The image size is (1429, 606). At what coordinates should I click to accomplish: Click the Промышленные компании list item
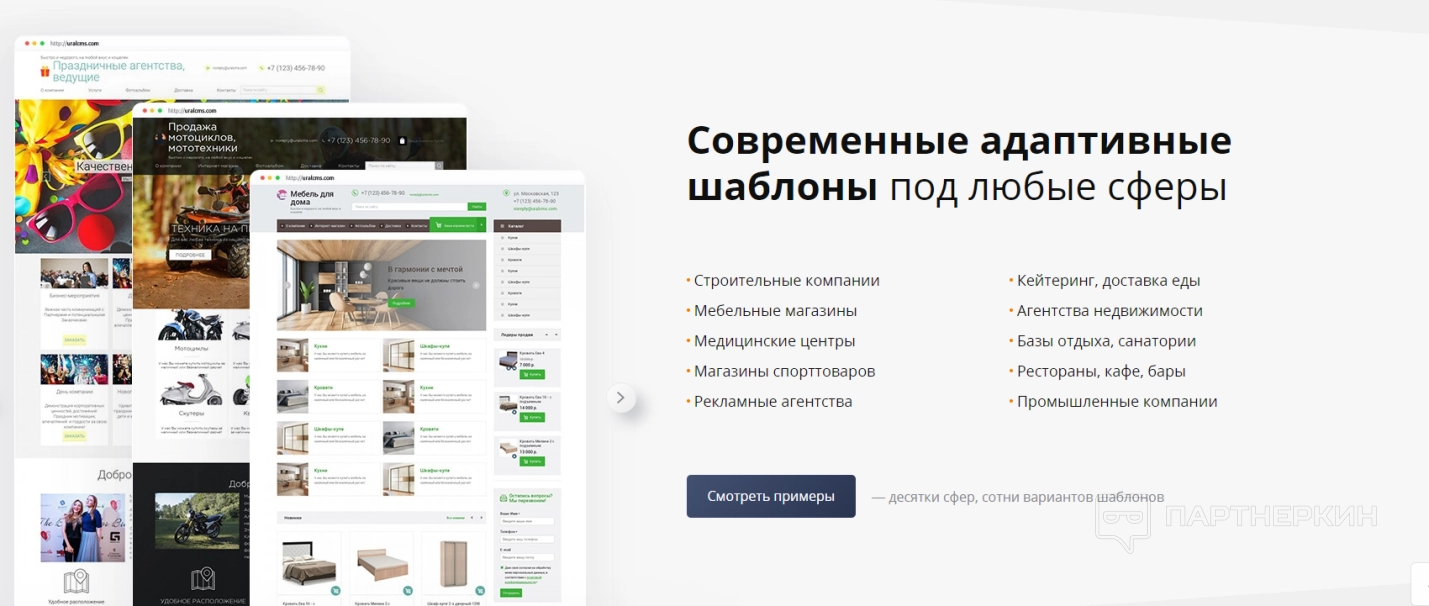click(1117, 401)
